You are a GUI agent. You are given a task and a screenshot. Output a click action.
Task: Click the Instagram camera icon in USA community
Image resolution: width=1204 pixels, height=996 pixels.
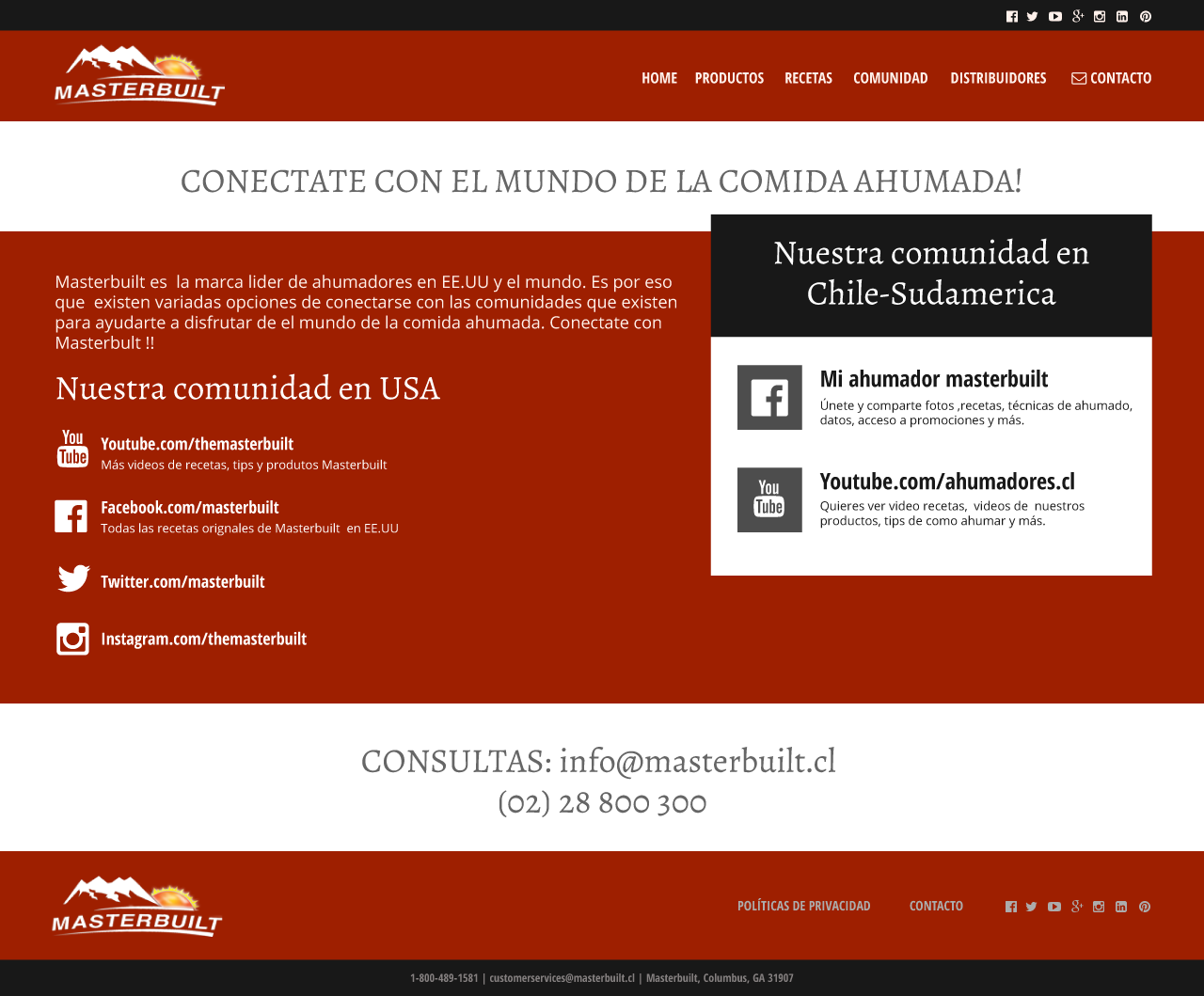72,639
